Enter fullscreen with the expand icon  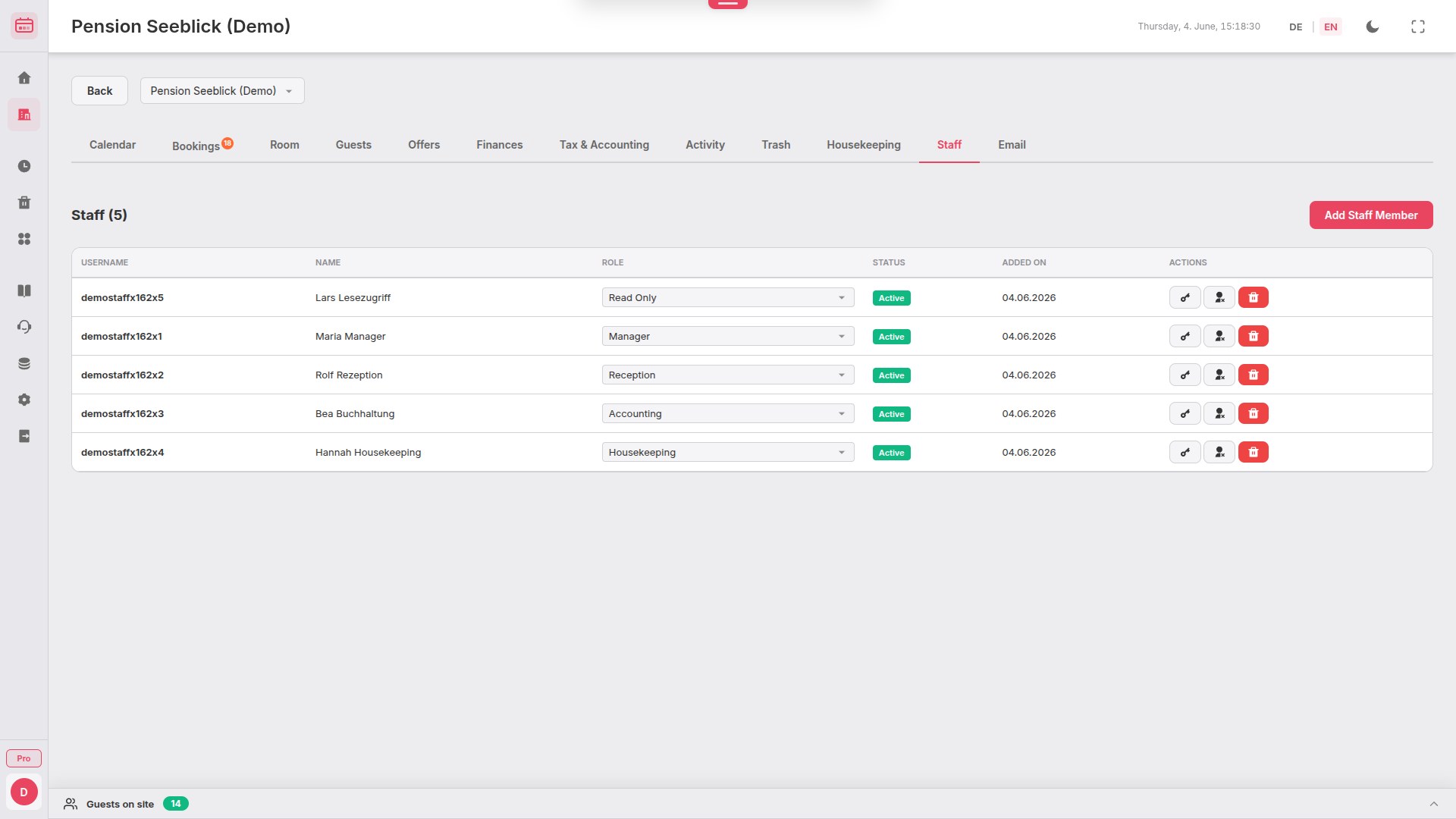1418,27
